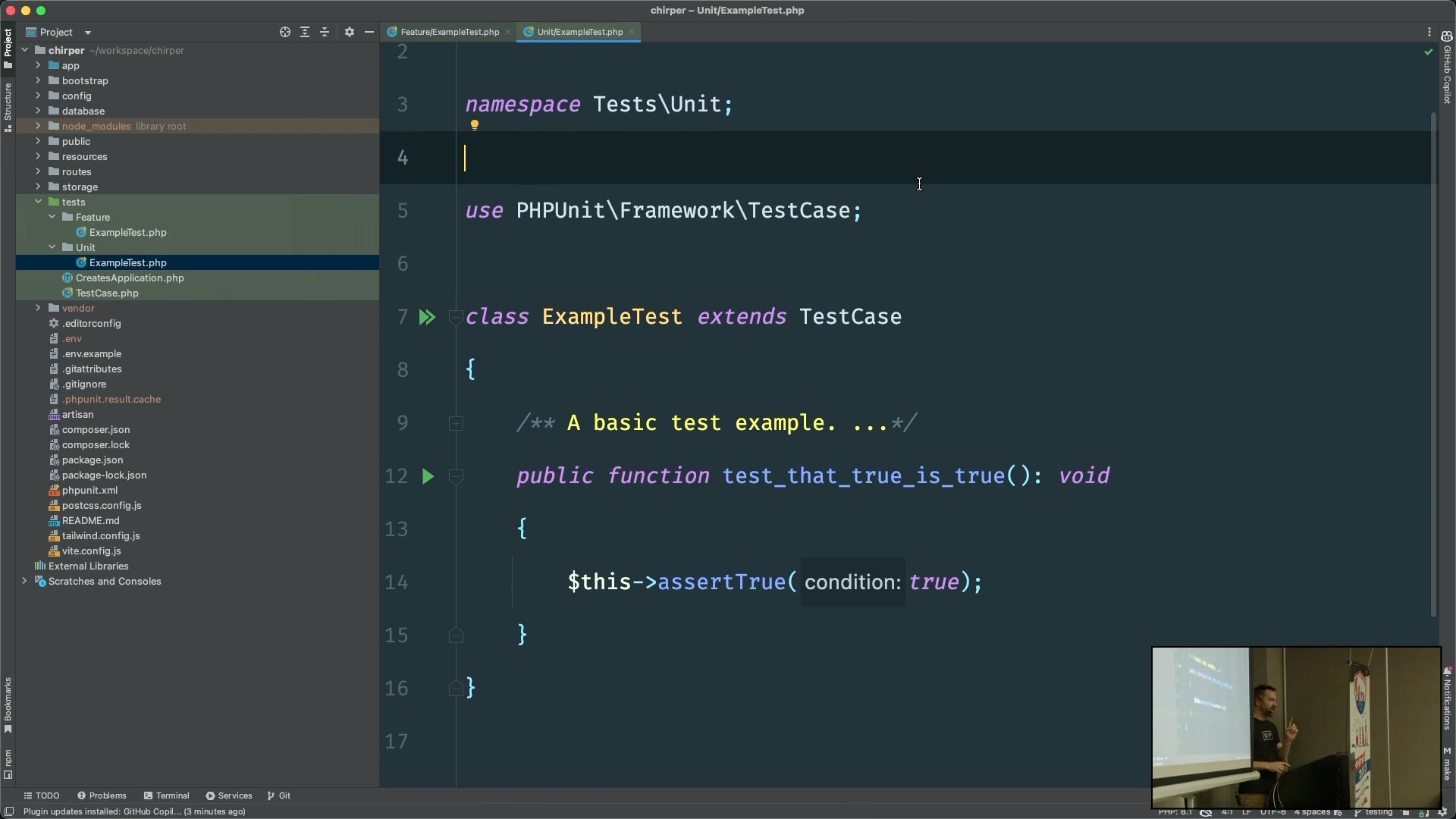The image size is (1456, 819).
Task: Run all tests in ExampleTest class
Action: pyautogui.click(x=427, y=317)
